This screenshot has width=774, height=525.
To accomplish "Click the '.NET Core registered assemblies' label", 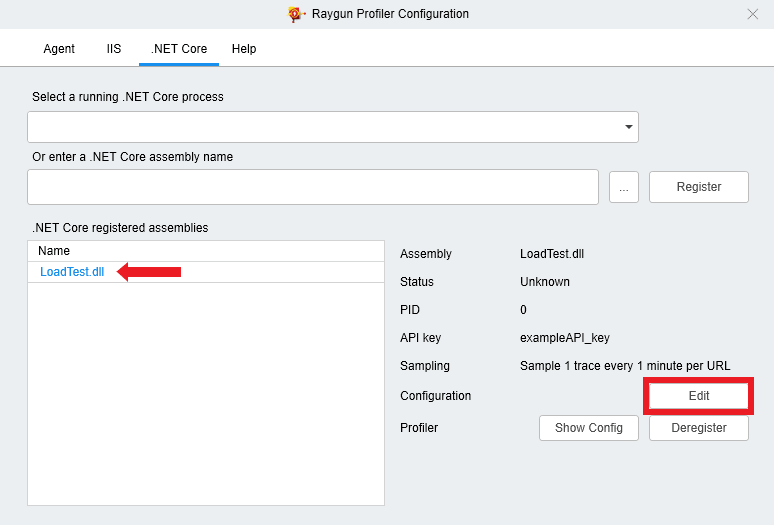I will 120,228.
